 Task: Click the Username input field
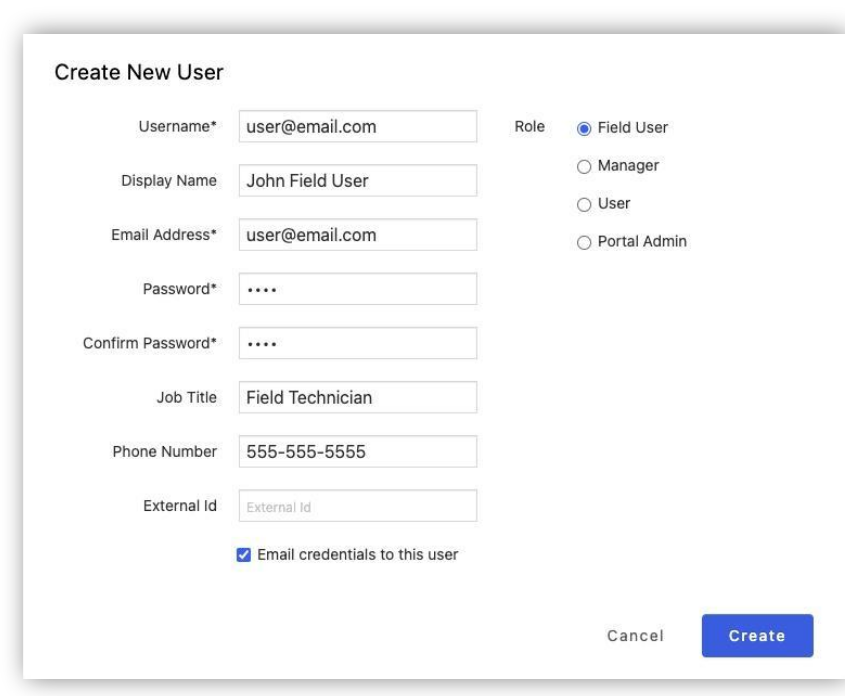click(x=357, y=127)
